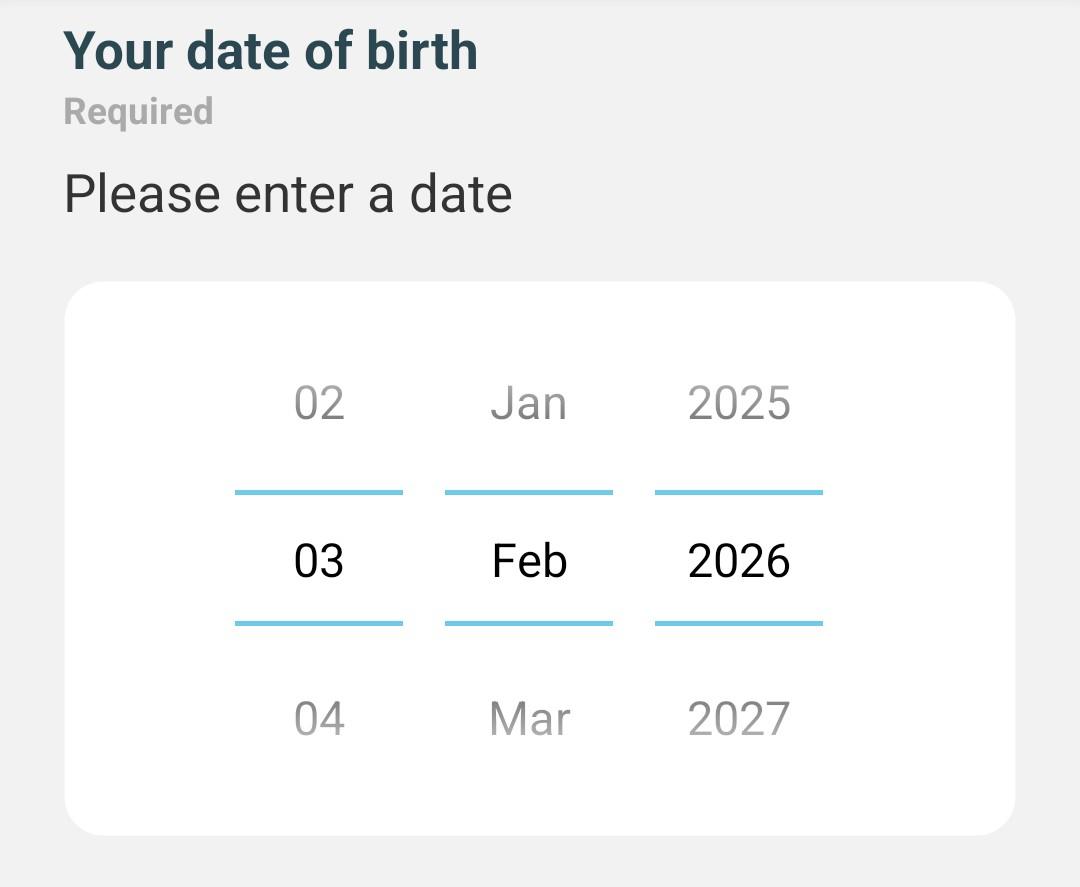Tap the selected month Feb

click(529, 561)
